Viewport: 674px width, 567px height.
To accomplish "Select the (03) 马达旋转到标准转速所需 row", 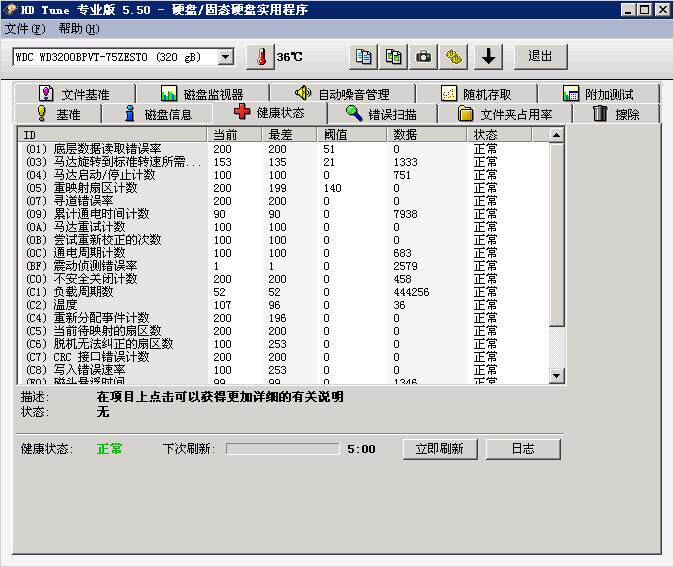I will [x=285, y=162].
